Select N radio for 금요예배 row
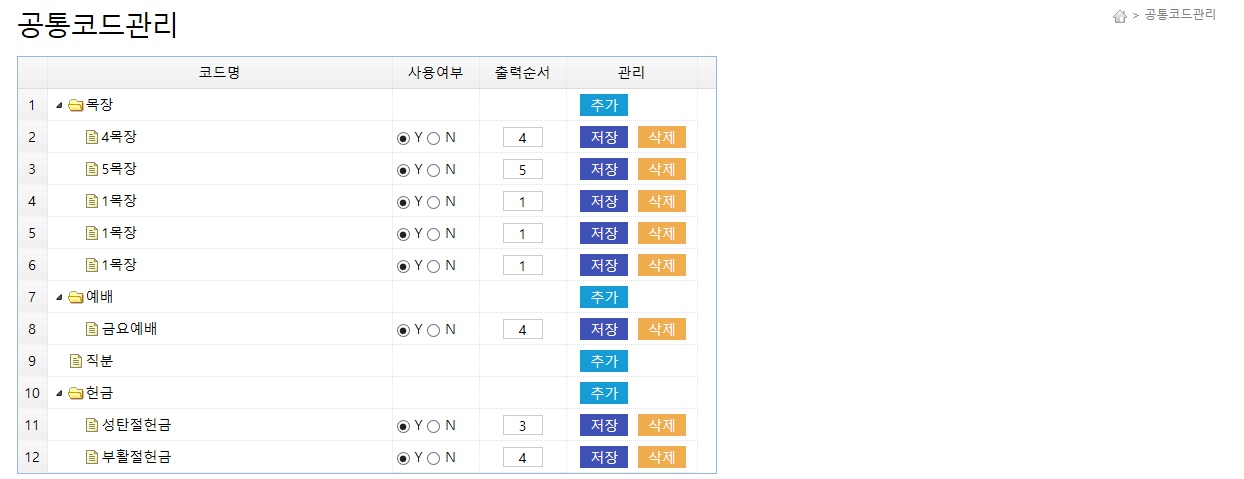The image size is (1244, 479). [x=433, y=331]
